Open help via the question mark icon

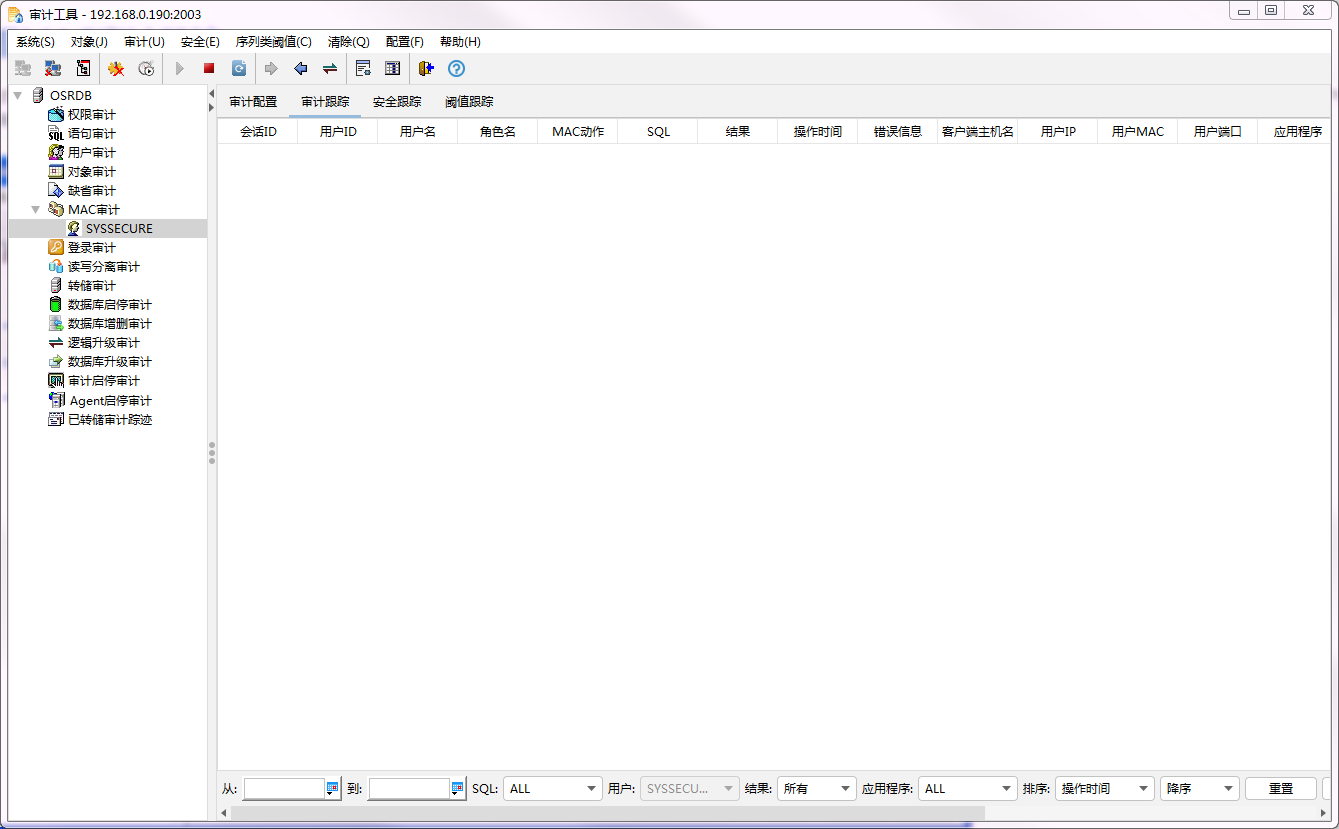point(456,69)
